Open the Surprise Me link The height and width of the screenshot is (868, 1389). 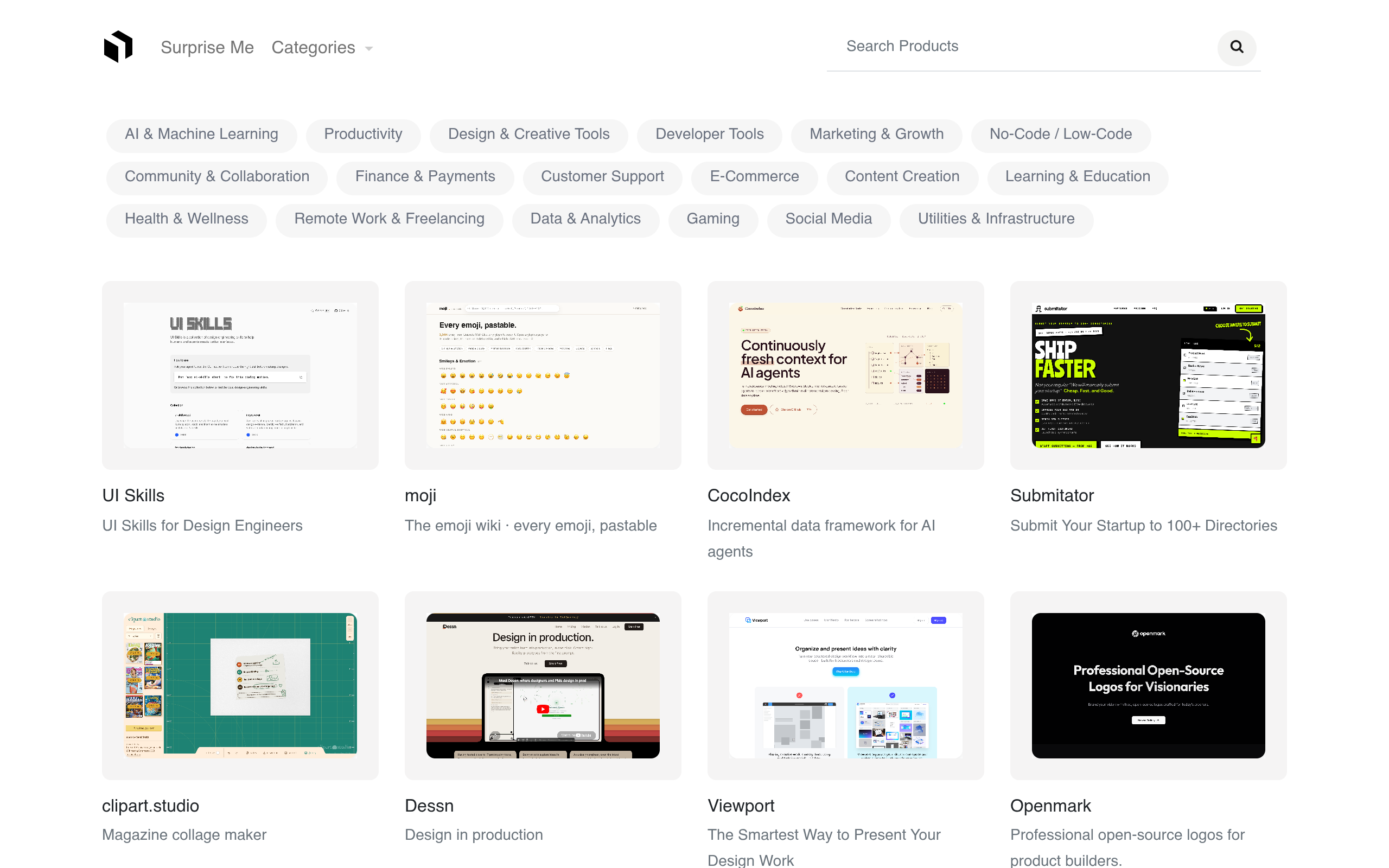[x=207, y=47]
